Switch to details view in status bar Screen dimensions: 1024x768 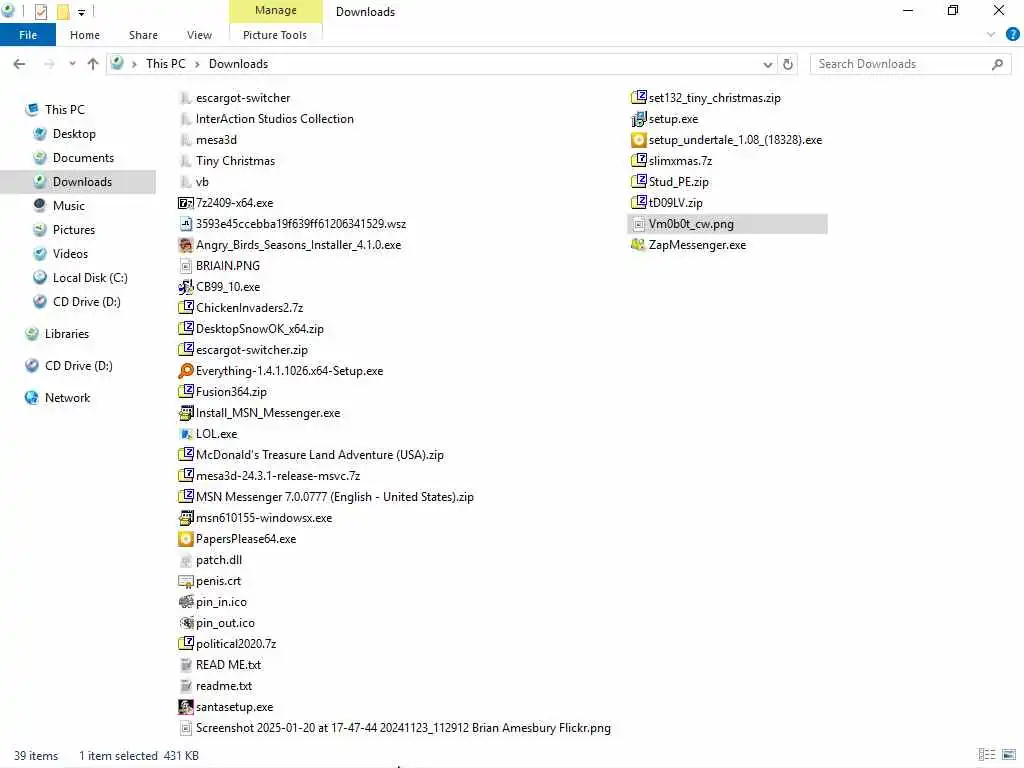[x=986, y=755]
